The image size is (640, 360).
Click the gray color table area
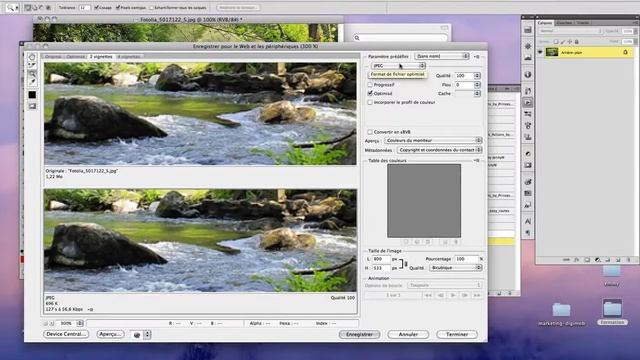(x=424, y=200)
